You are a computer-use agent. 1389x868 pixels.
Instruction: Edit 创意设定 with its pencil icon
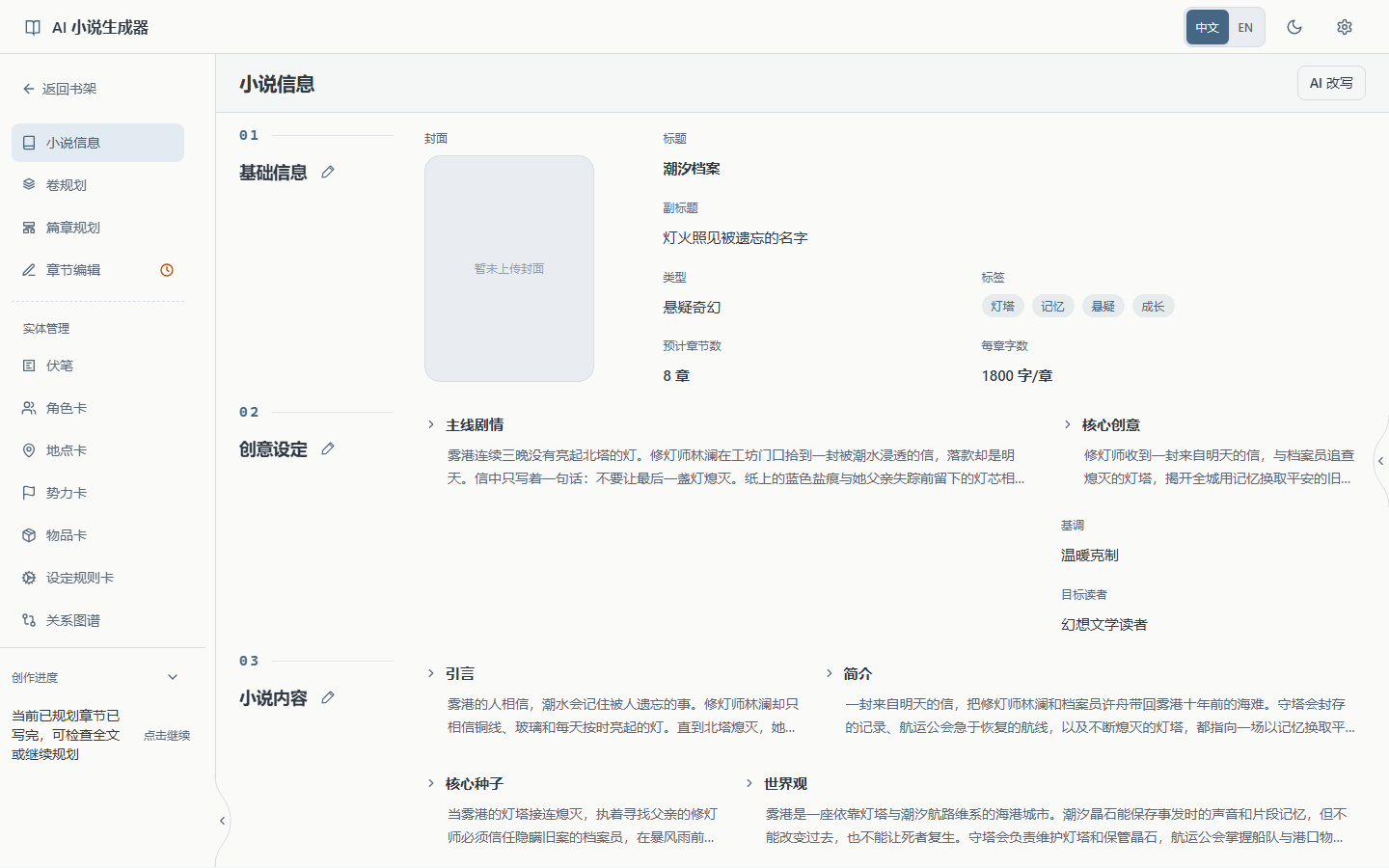(x=328, y=448)
